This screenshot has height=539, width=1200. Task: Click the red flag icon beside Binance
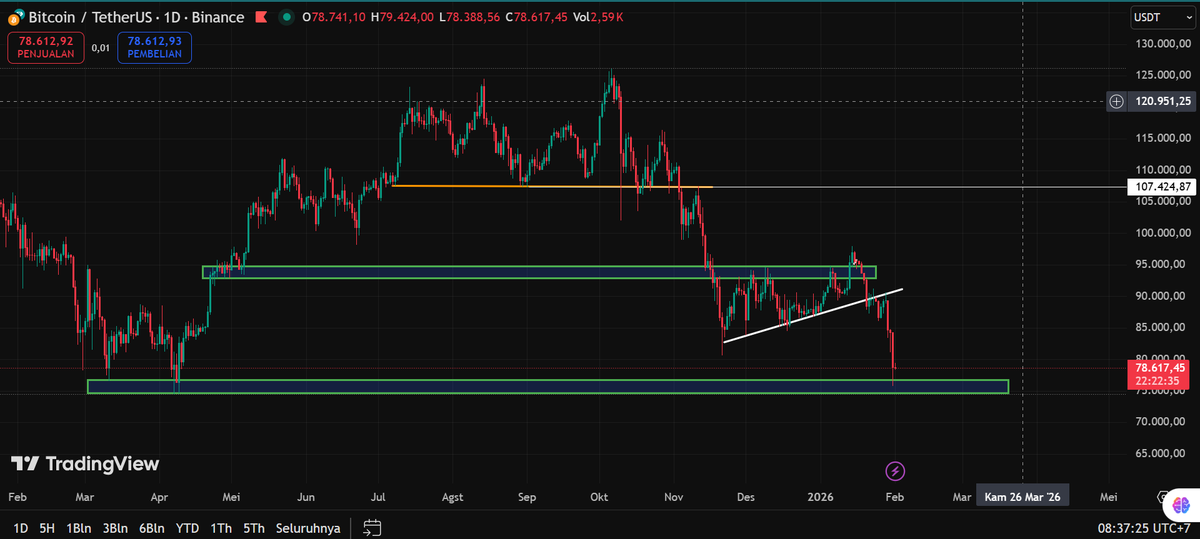[x=259, y=17]
